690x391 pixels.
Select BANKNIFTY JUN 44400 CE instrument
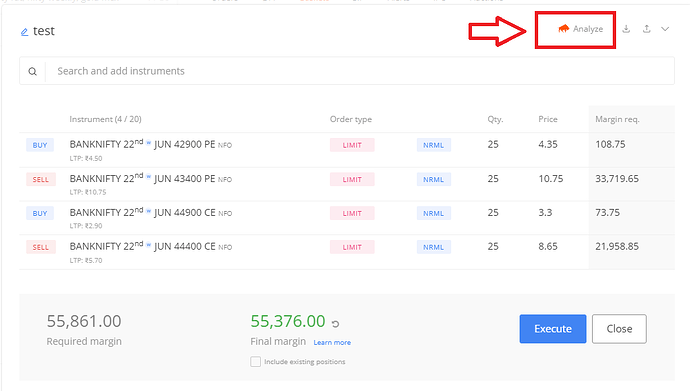tap(150, 246)
